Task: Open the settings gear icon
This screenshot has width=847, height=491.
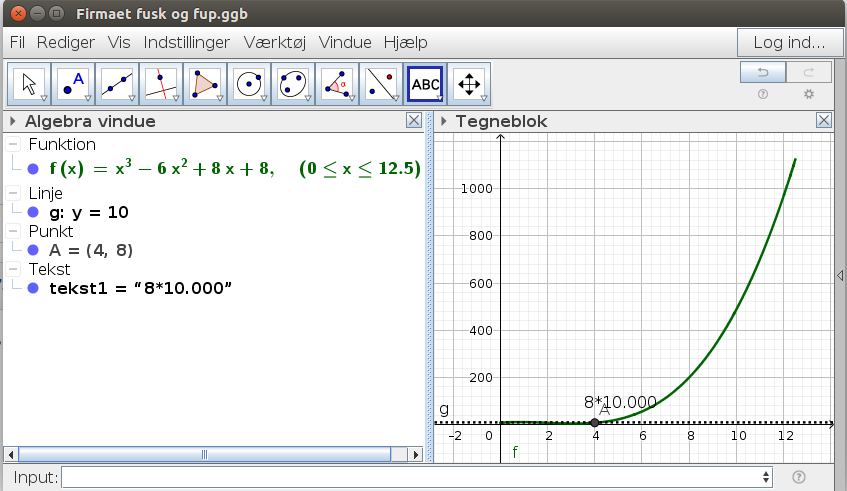Action: pos(809,95)
